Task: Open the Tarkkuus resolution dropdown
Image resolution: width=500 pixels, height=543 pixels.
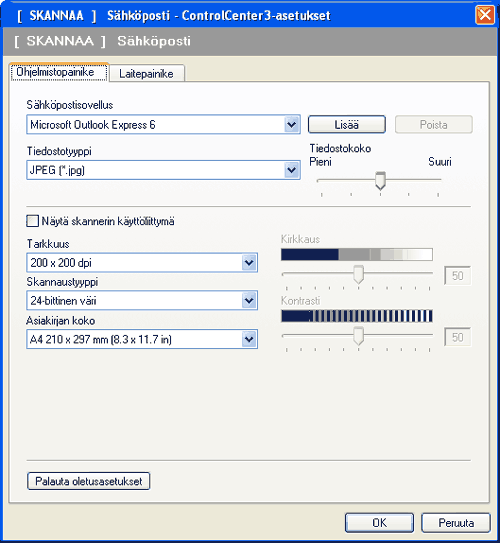Action: [249, 262]
